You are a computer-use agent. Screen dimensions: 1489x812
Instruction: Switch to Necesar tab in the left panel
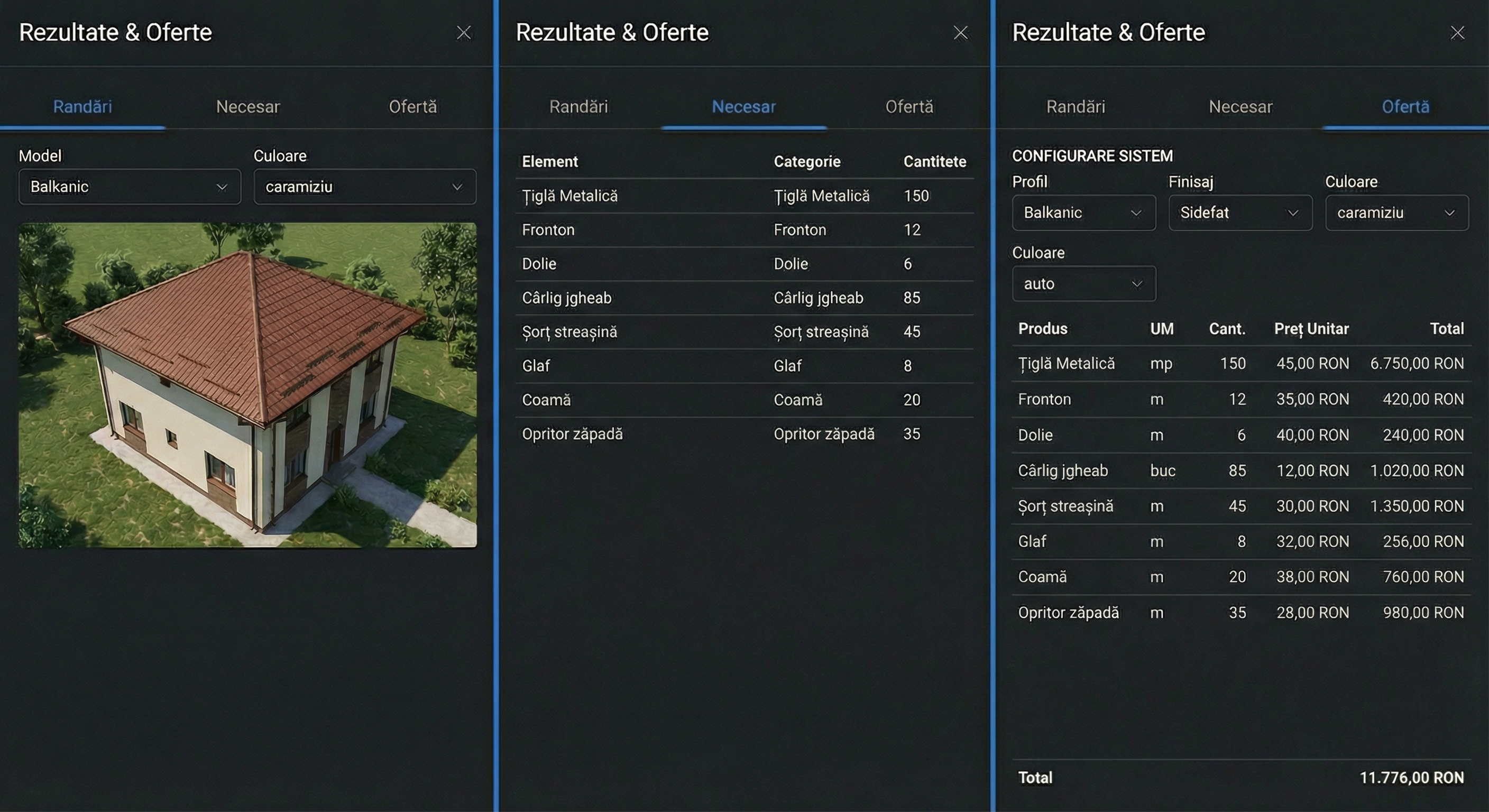(x=247, y=106)
